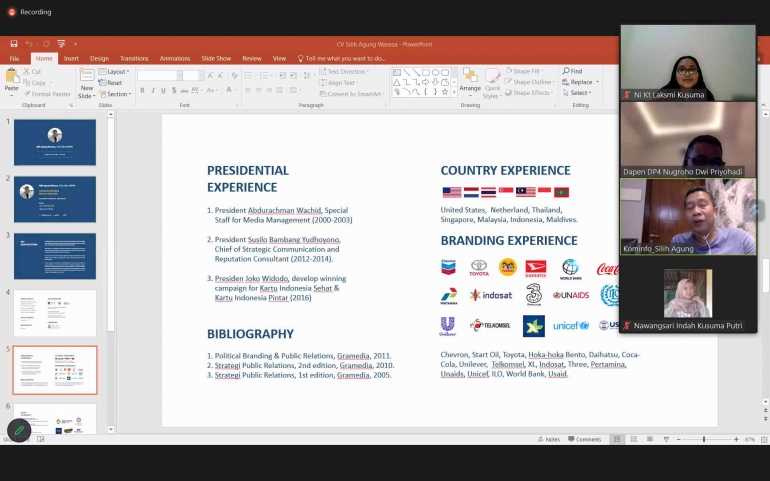
Task: Open the Text Direction dropdown
Action: click(x=344, y=72)
